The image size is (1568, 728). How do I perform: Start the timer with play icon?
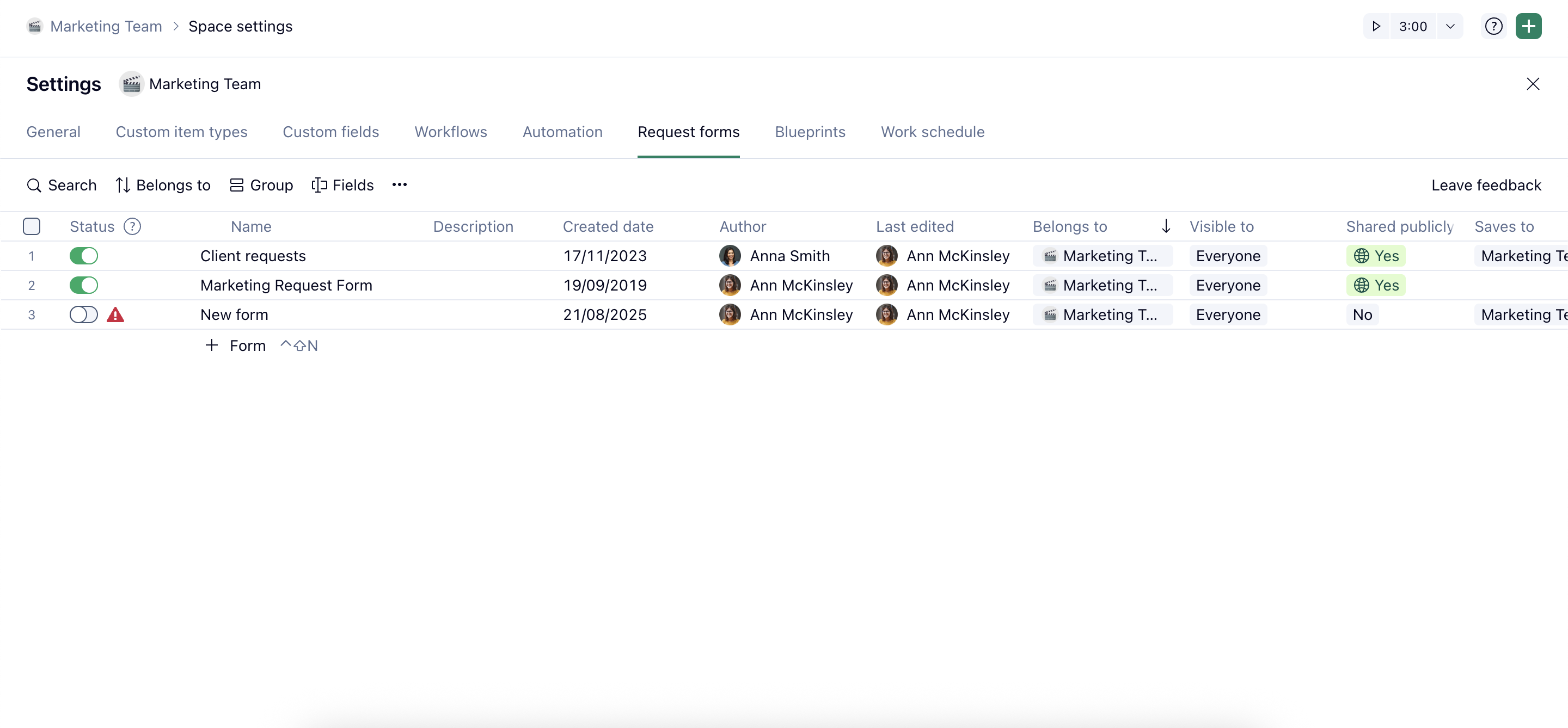(x=1376, y=26)
